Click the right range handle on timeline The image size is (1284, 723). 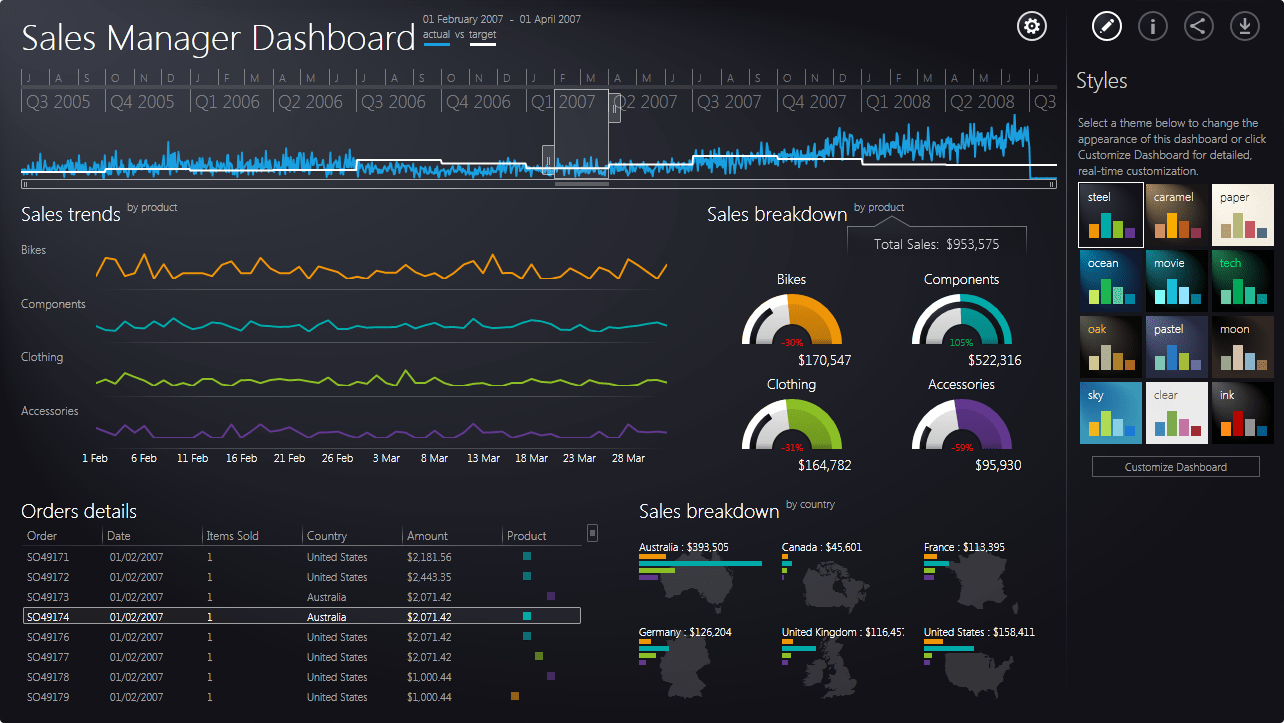click(614, 108)
